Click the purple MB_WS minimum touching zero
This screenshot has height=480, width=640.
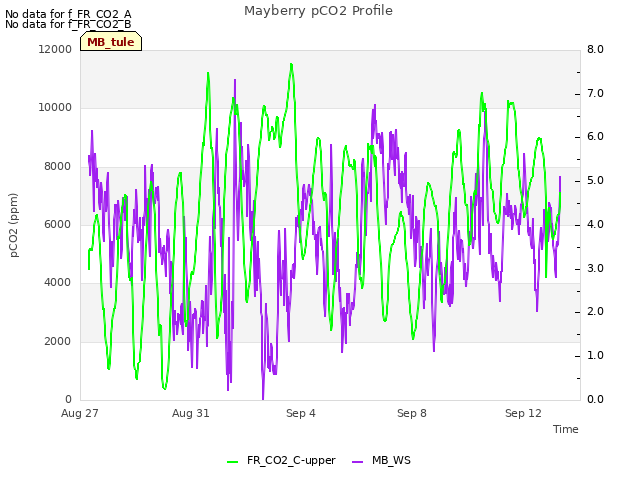pyautogui.click(x=263, y=398)
